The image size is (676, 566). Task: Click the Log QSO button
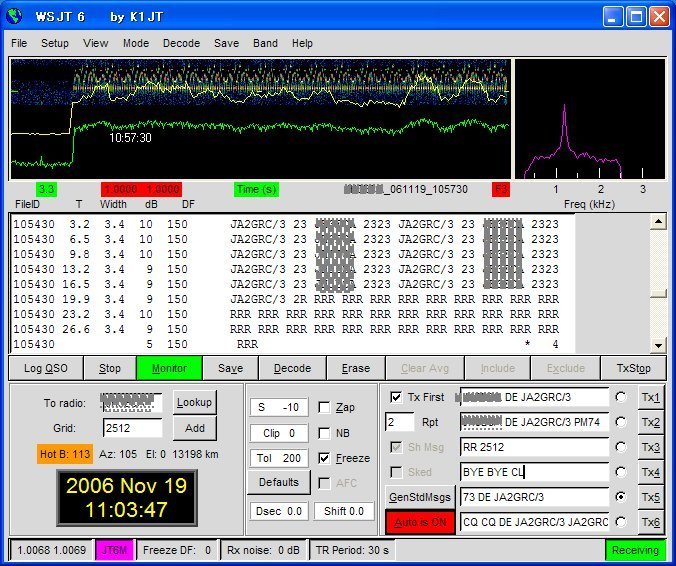[x=46, y=368]
